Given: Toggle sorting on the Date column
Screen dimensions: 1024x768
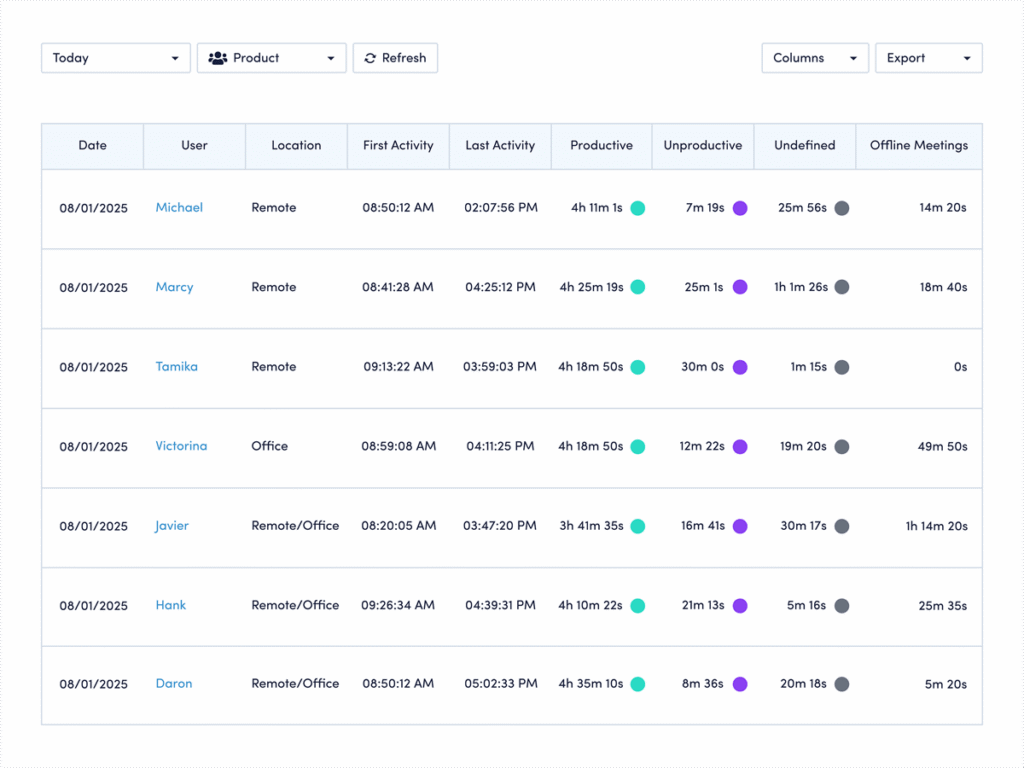Looking at the screenshot, I should pos(92,145).
